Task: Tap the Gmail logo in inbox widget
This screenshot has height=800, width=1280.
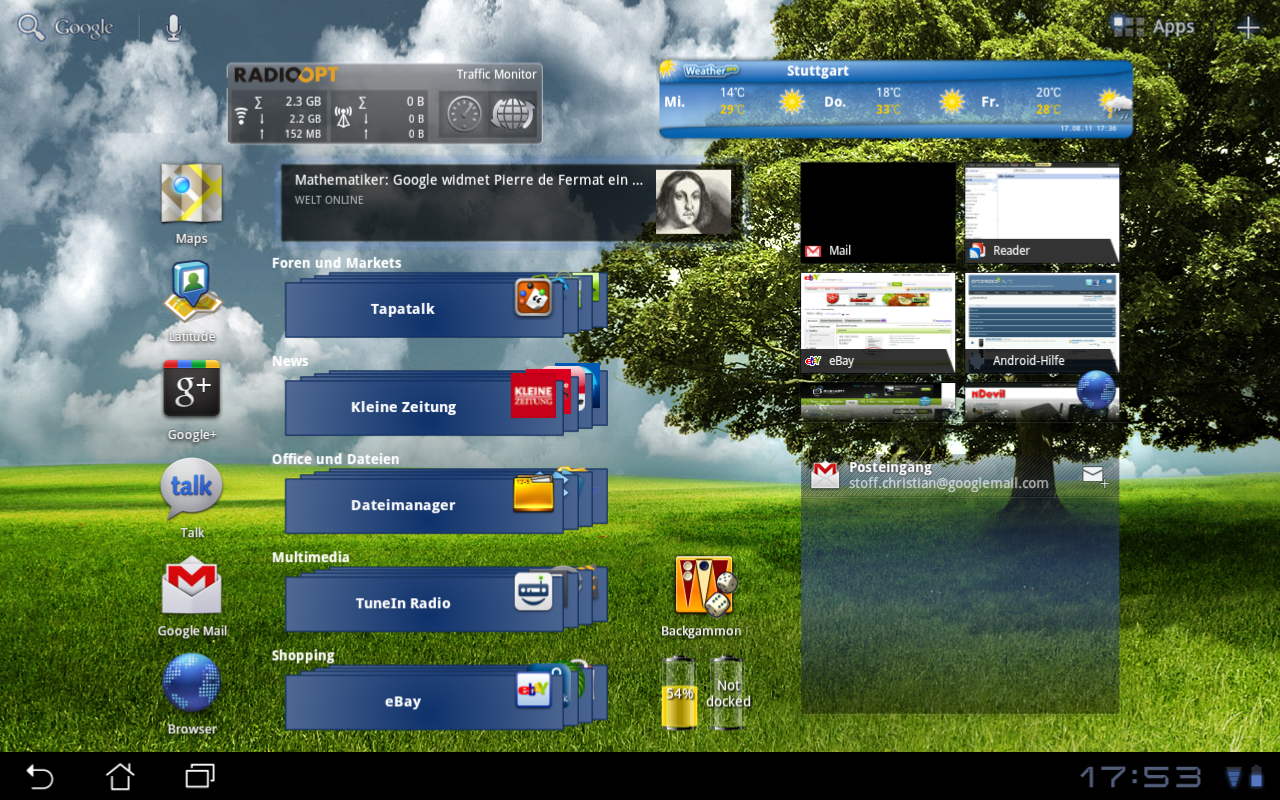Action: pos(825,475)
